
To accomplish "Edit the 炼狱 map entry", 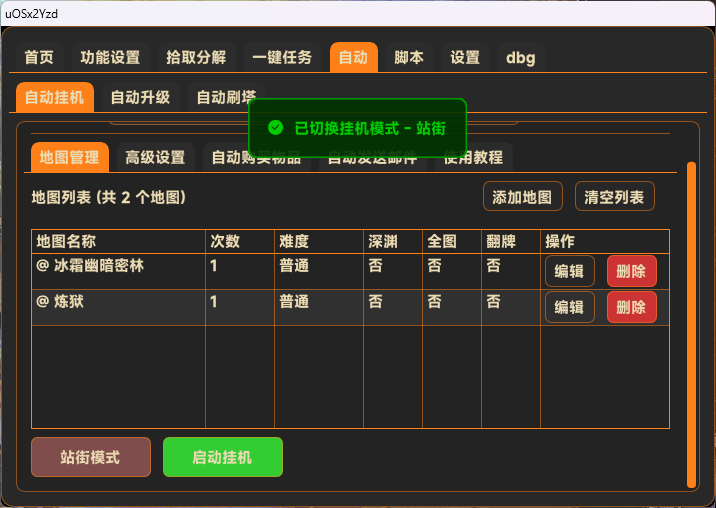I will [x=569, y=307].
